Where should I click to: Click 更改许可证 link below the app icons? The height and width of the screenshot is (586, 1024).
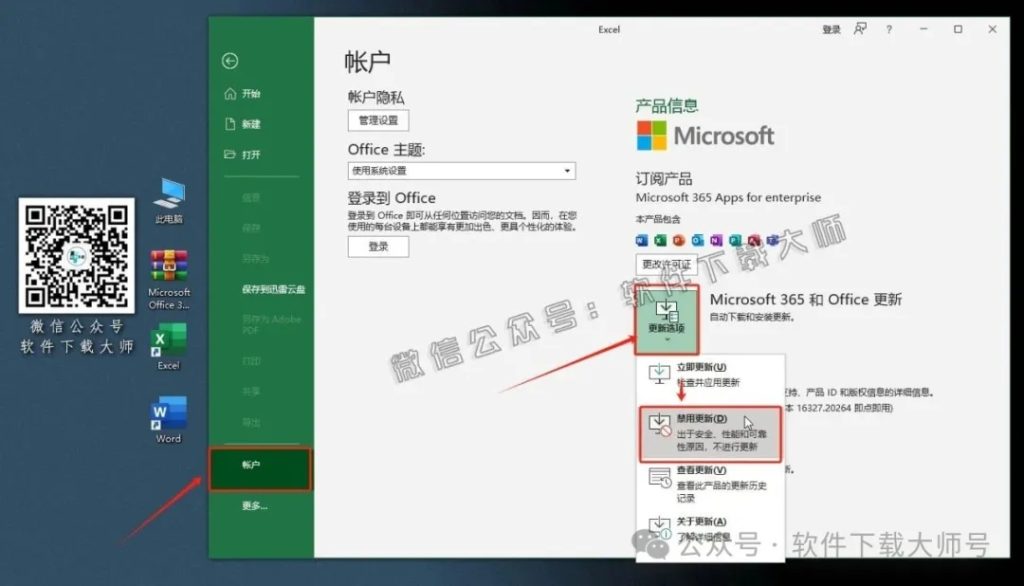tap(665, 264)
